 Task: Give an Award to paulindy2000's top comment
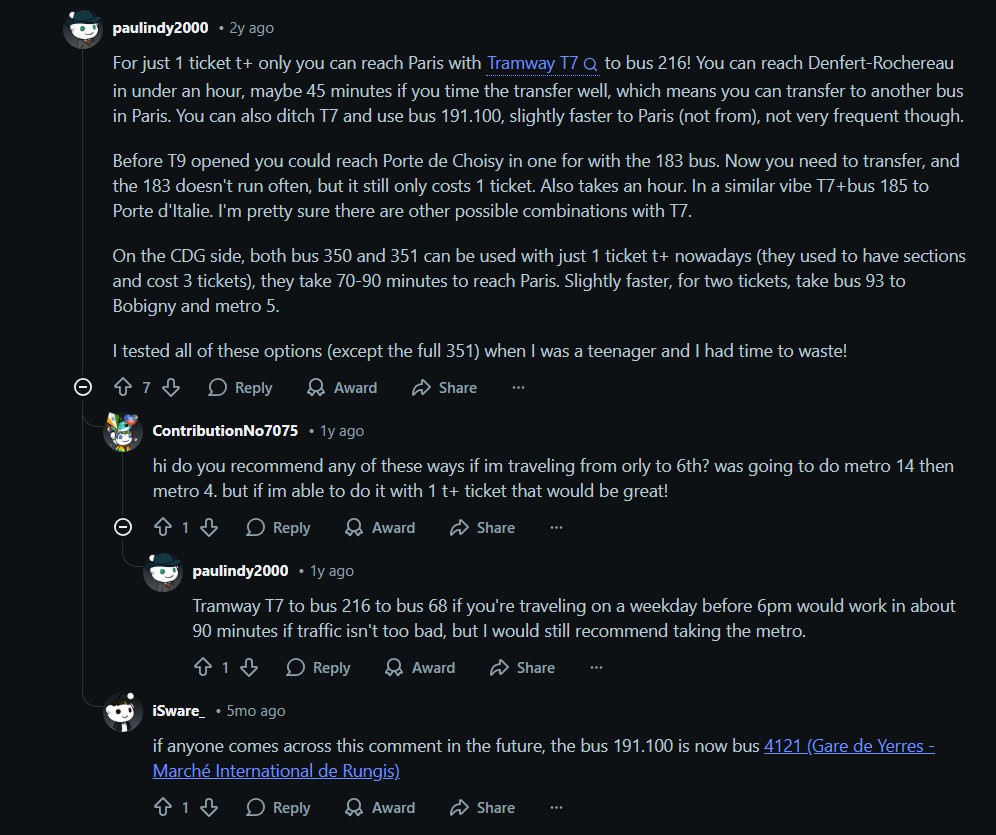click(342, 387)
